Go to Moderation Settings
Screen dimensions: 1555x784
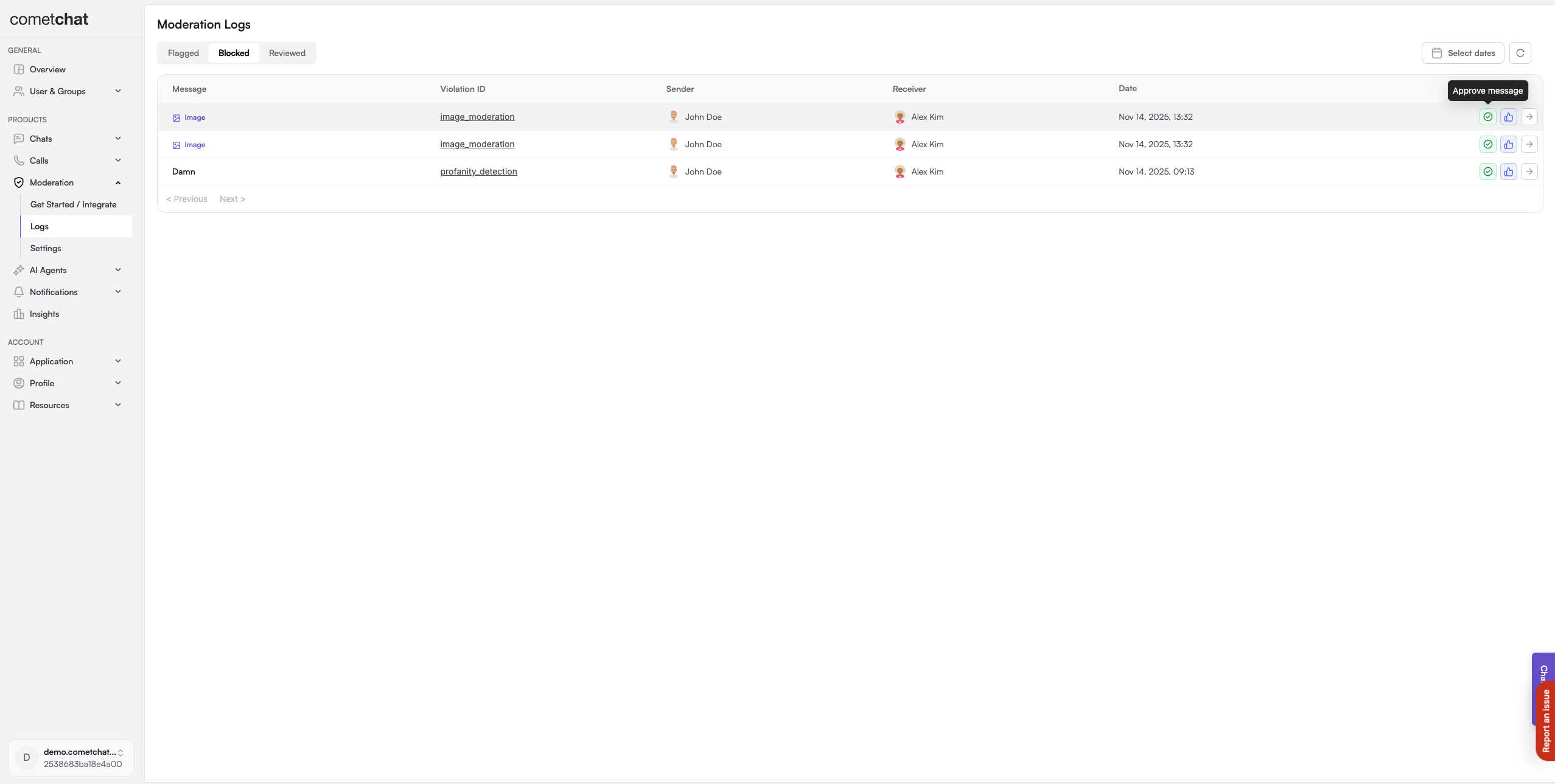tap(46, 248)
